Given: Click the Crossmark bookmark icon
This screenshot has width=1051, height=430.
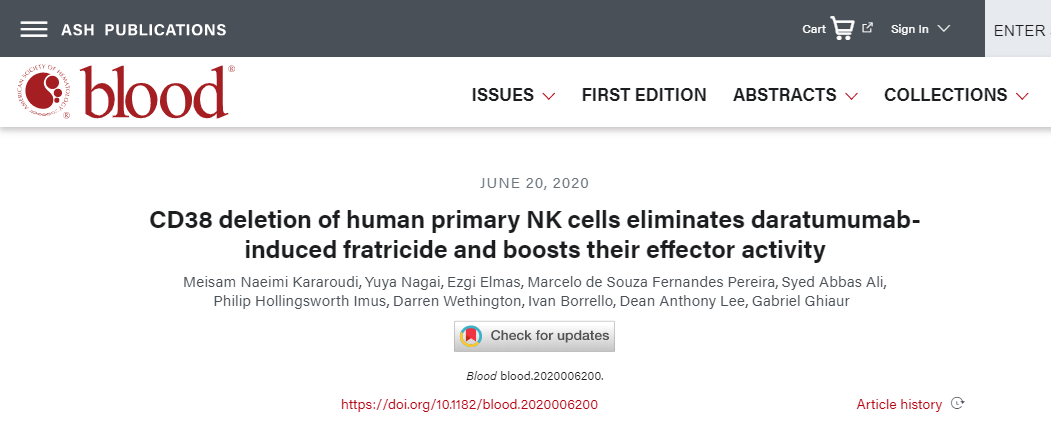Looking at the screenshot, I should pos(471,336).
